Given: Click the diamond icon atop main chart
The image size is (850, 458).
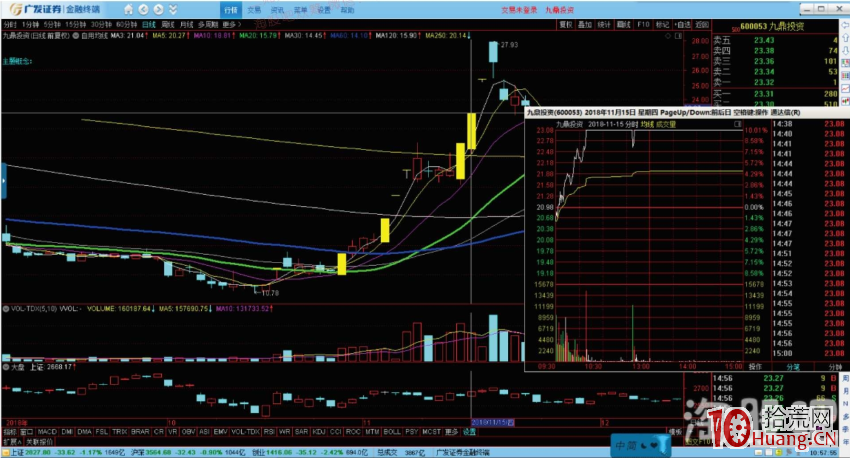Looking at the screenshot, I should click(668, 36).
